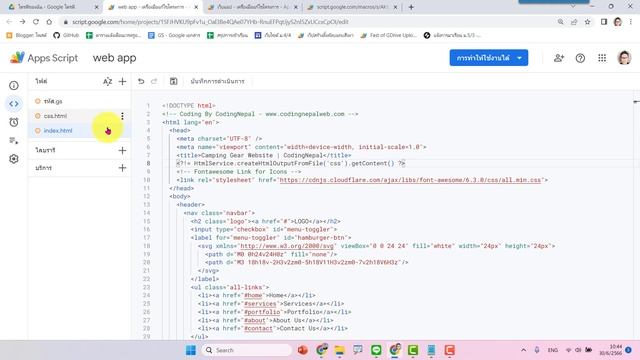Show hidden system tray icons chevron
640x360 pixels.
click(523, 350)
